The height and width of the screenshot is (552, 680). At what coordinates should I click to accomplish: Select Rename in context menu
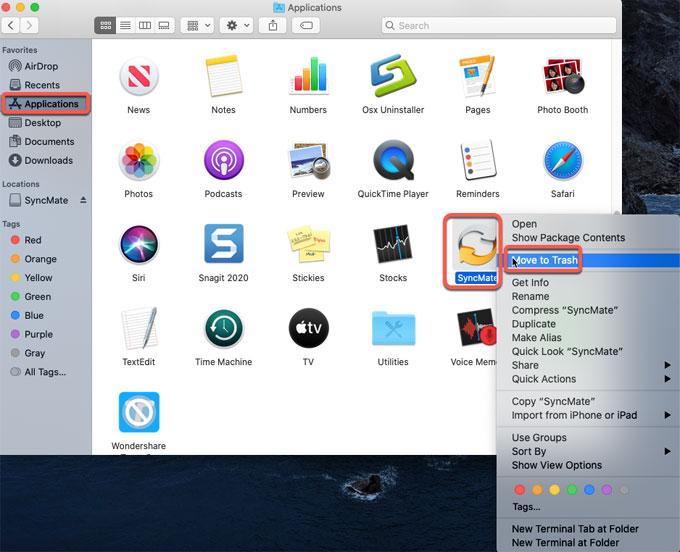coord(588,296)
